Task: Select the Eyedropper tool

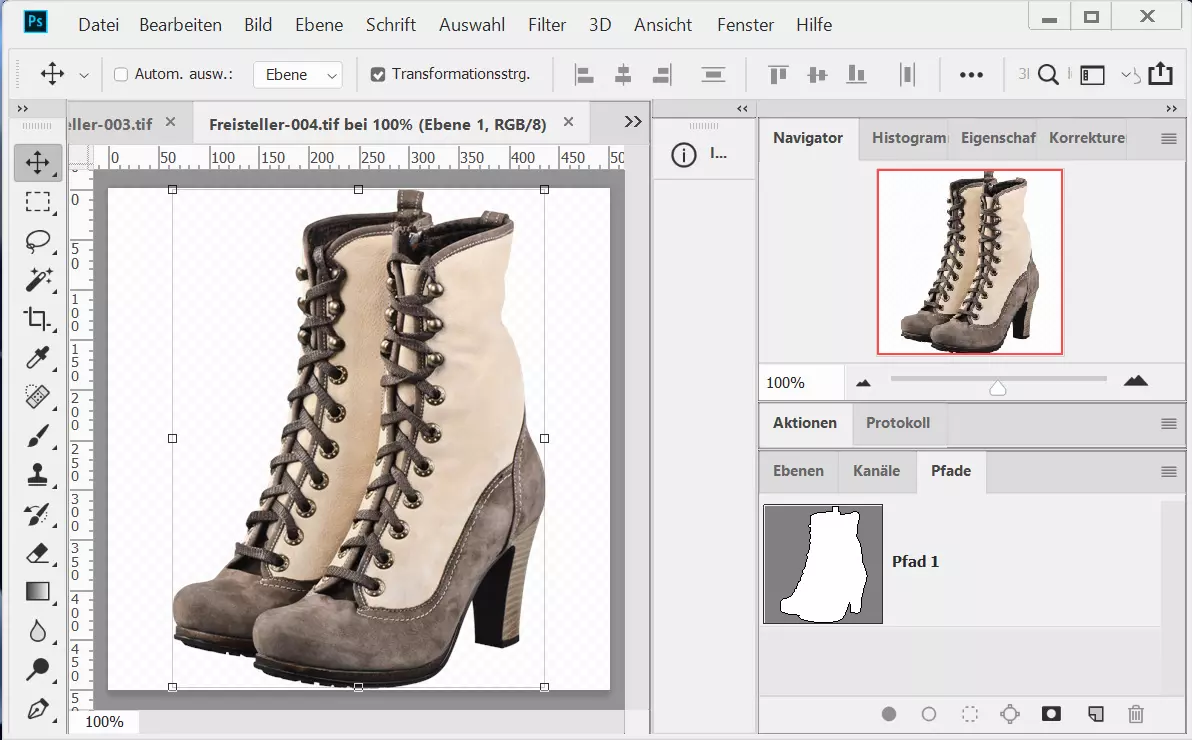Action: click(x=37, y=358)
